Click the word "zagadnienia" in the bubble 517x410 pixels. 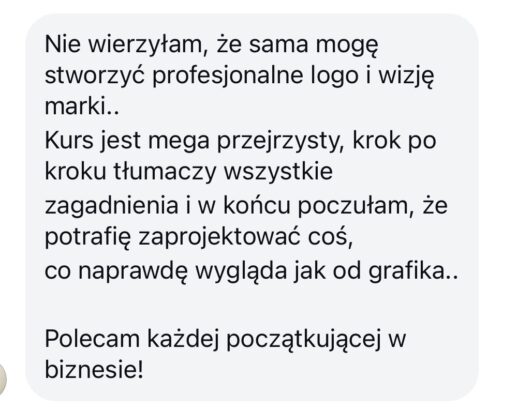pyautogui.click(x=111, y=207)
